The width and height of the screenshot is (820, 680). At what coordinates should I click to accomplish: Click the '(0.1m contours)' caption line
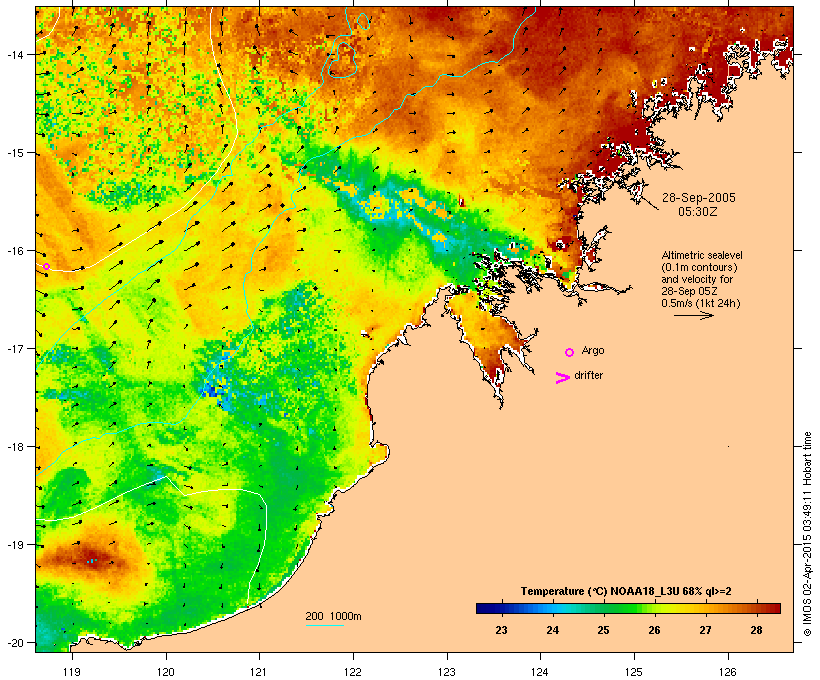tap(699, 267)
